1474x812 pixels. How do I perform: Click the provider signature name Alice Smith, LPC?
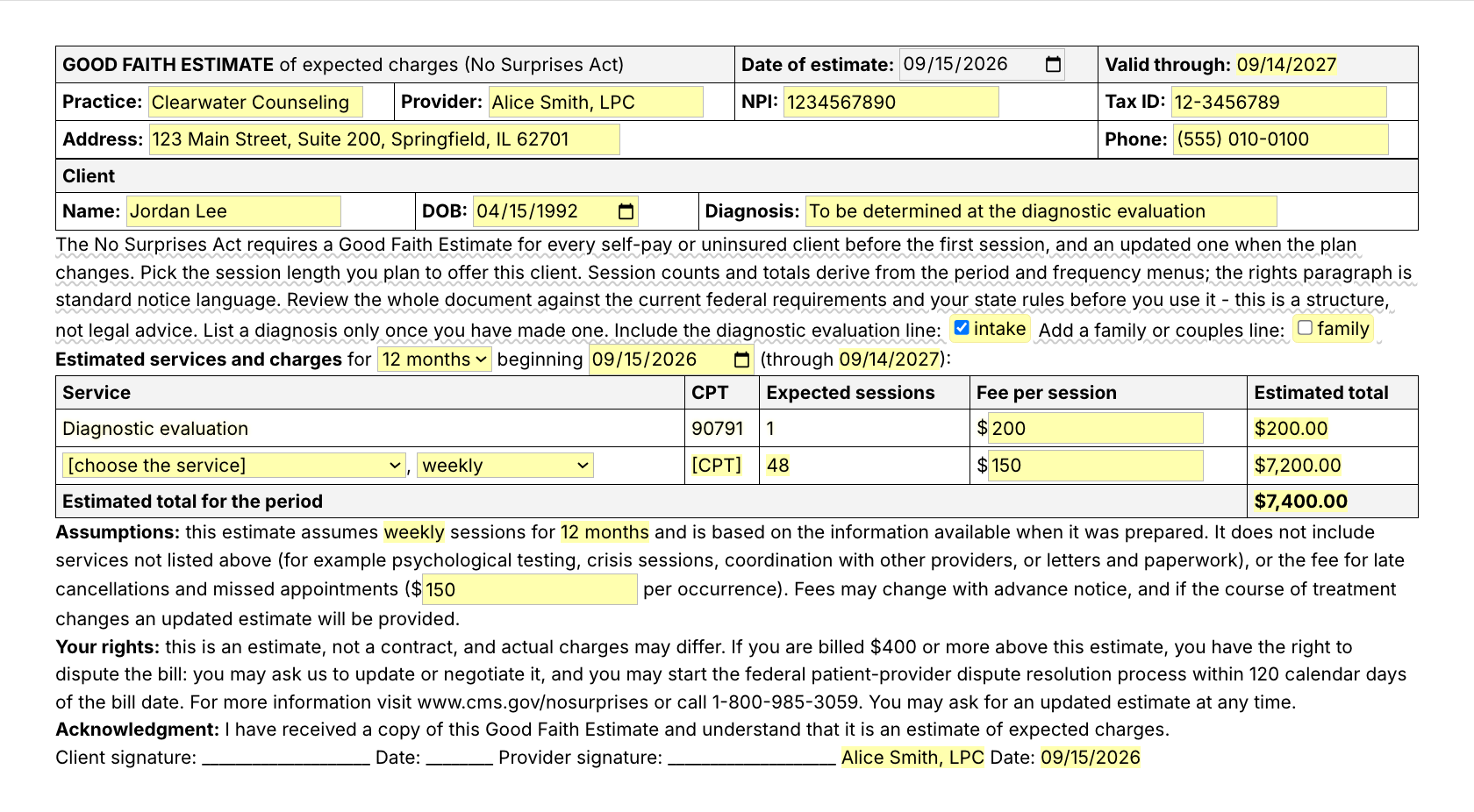point(912,758)
